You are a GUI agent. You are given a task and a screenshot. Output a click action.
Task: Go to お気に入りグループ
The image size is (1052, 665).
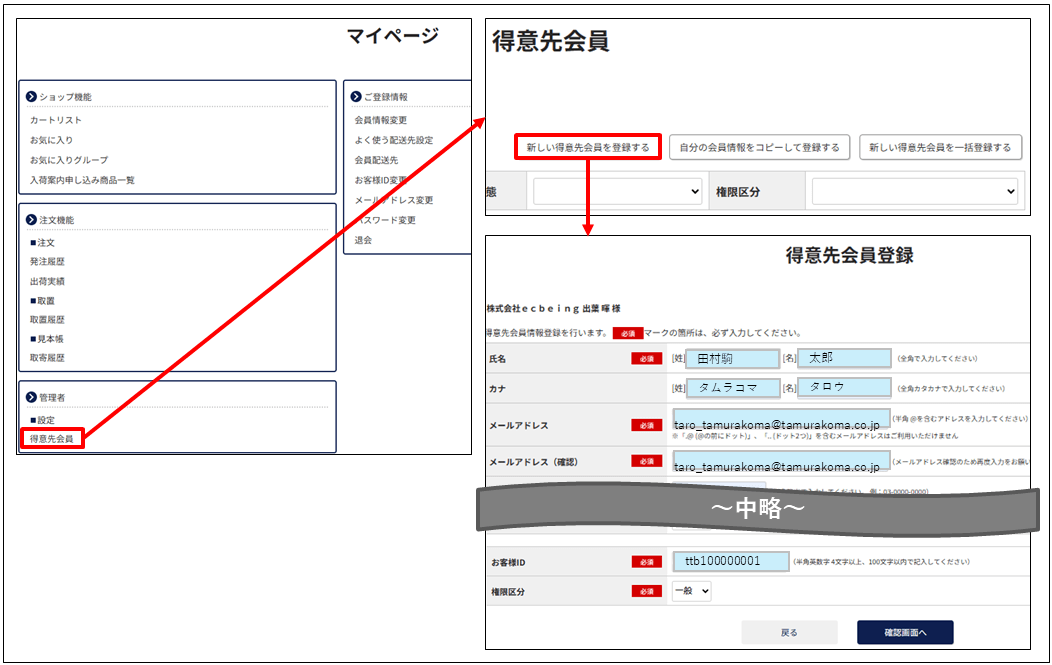pyautogui.click(x=68, y=160)
